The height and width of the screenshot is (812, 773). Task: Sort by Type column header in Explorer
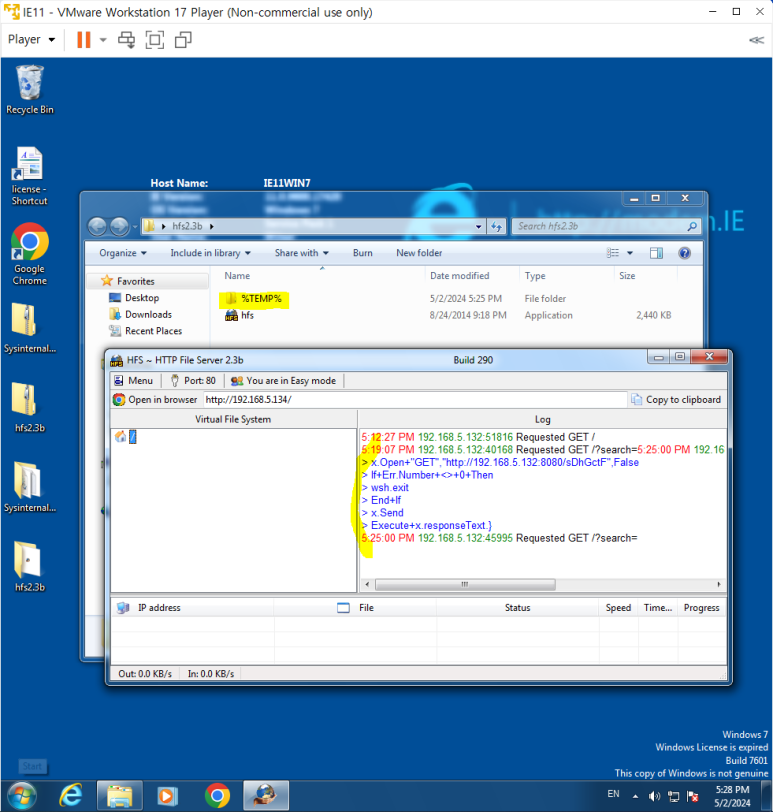click(535, 276)
